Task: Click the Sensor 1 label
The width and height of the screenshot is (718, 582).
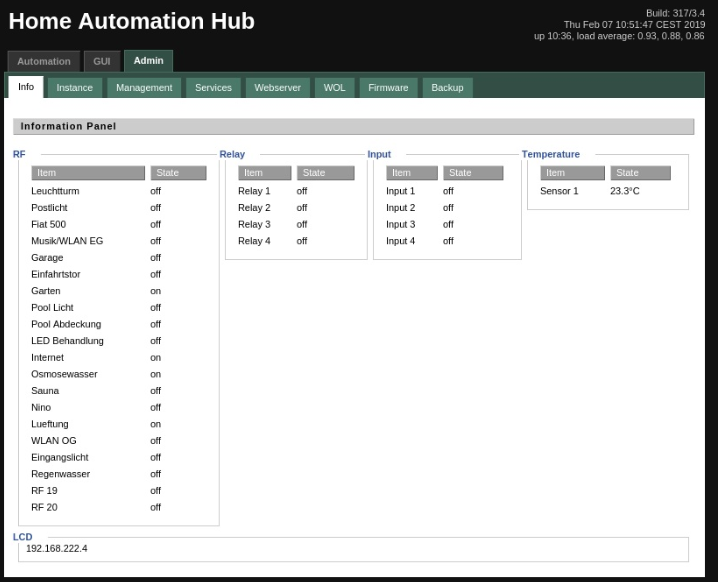Action: click(x=559, y=191)
